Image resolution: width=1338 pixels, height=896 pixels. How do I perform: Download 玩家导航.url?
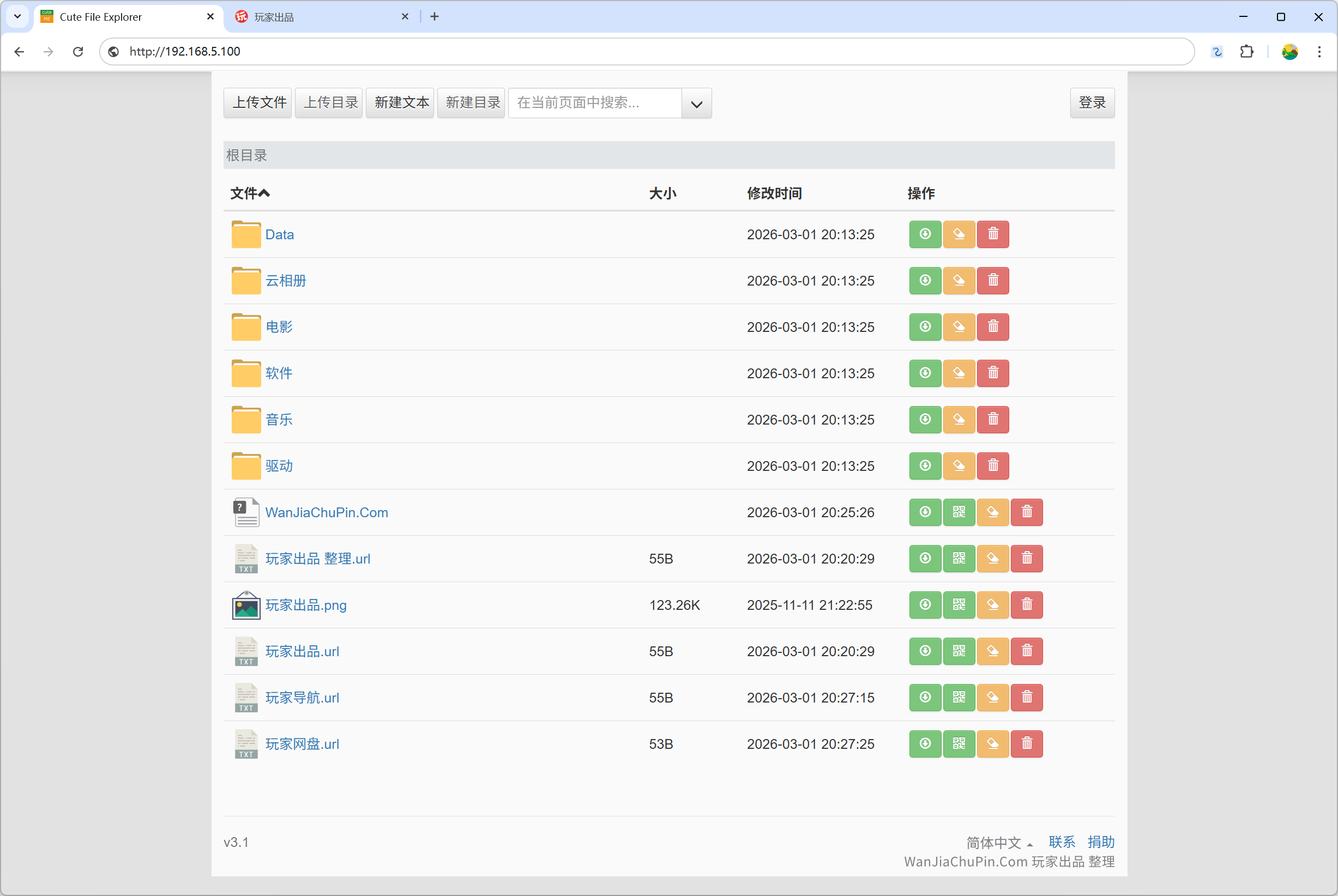[x=925, y=697]
